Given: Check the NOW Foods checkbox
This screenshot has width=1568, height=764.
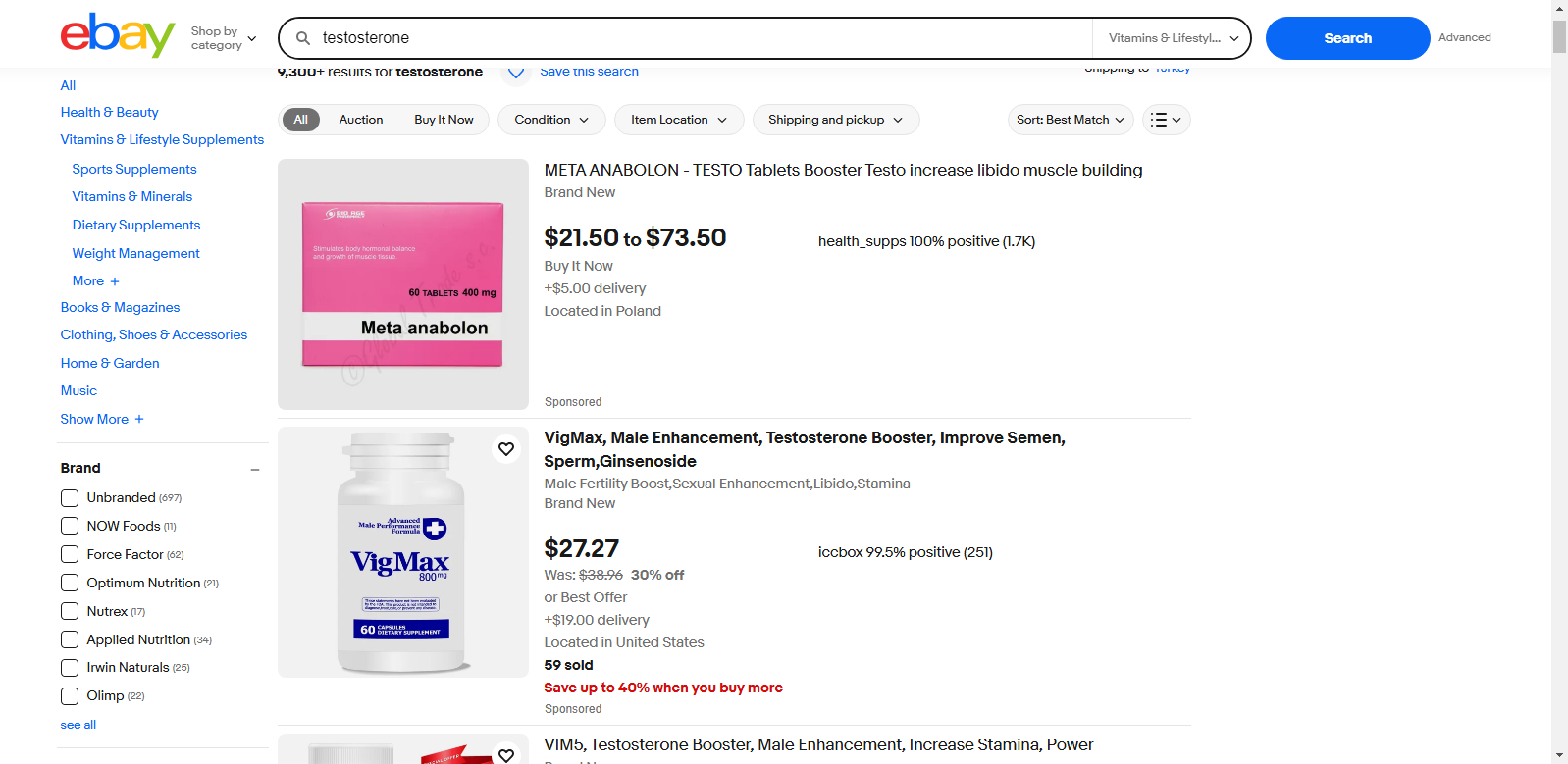Looking at the screenshot, I should [70, 527].
